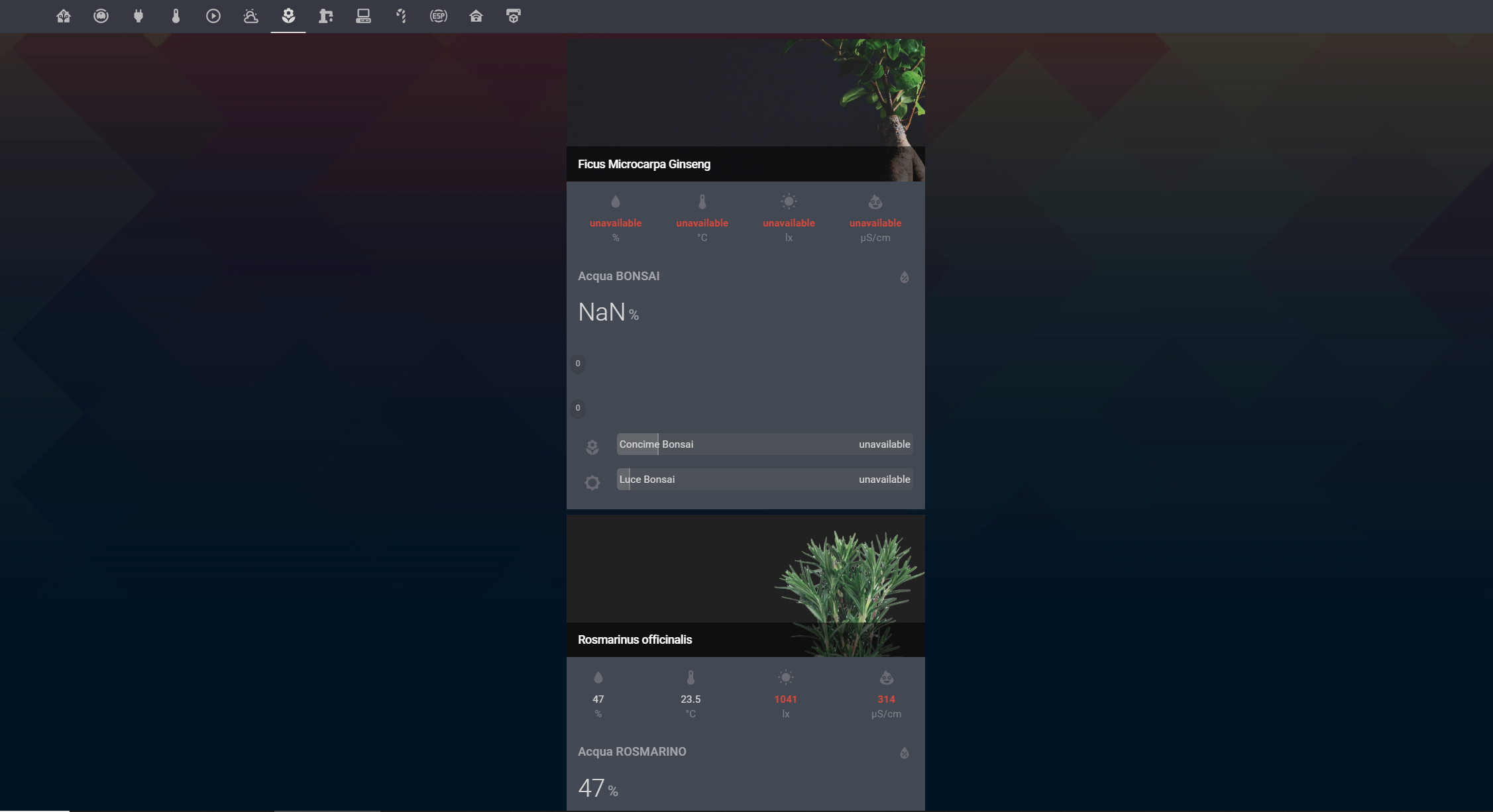Click the 1041 lx brightness value
Screen dimensions: 1493x812
point(786,699)
